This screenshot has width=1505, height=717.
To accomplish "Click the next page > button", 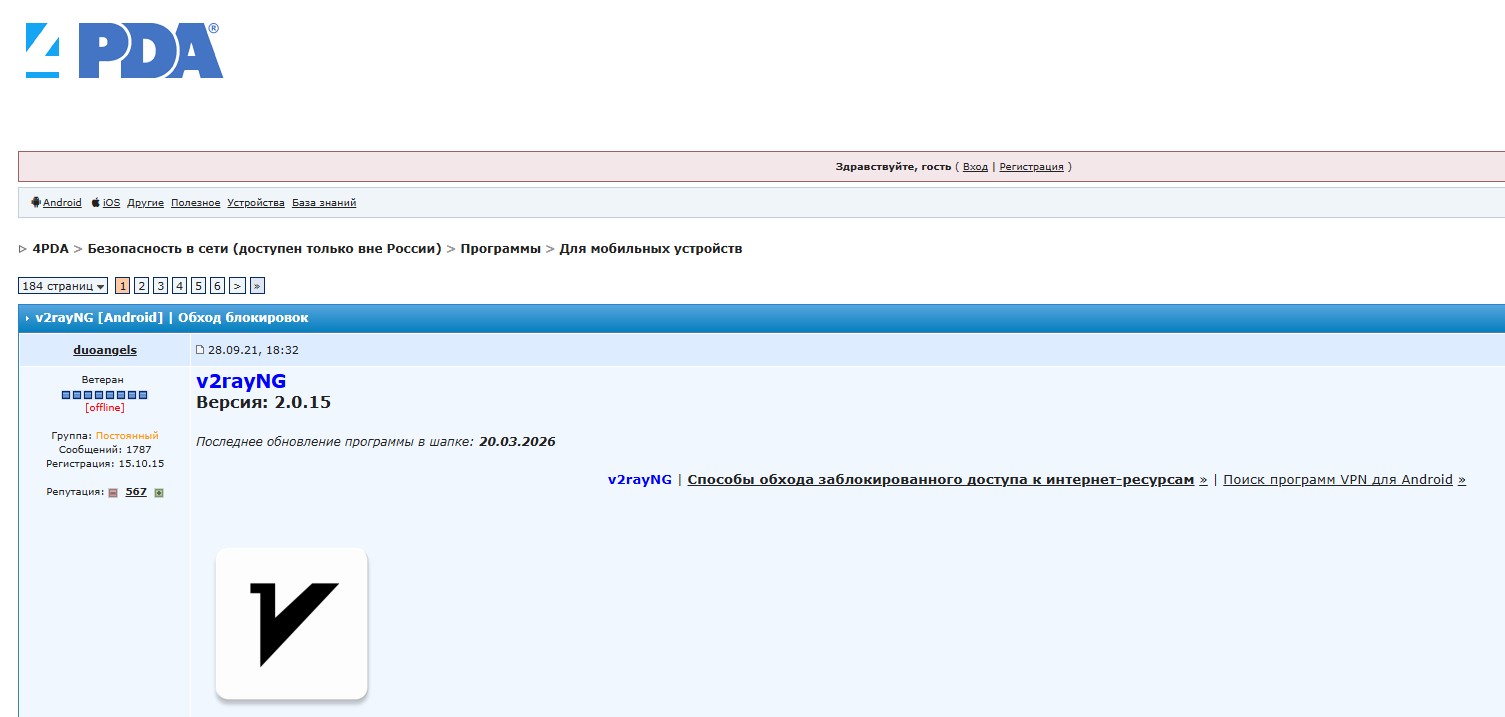I will coord(237,286).
